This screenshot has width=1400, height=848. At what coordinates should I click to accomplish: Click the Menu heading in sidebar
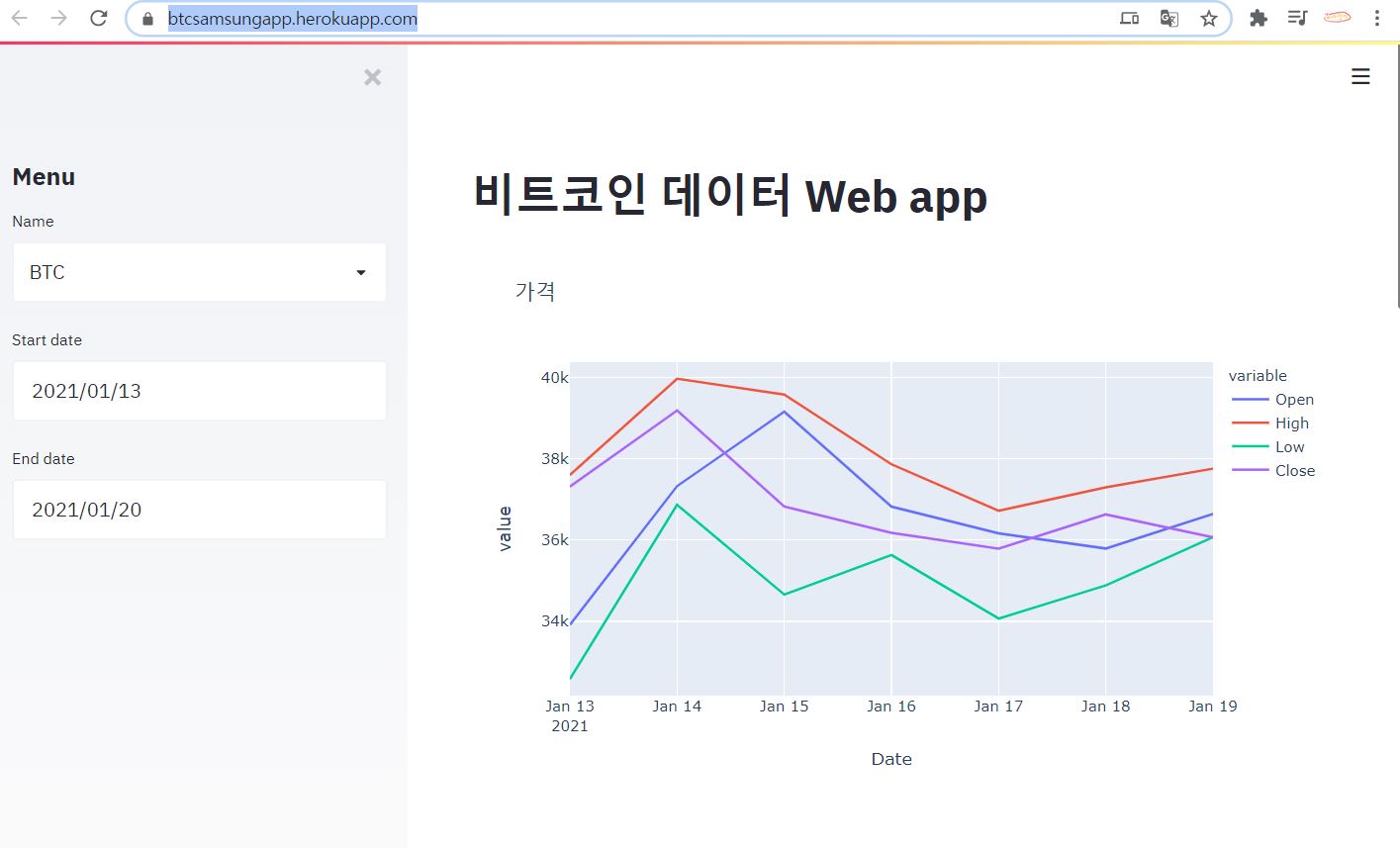tap(44, 177)
